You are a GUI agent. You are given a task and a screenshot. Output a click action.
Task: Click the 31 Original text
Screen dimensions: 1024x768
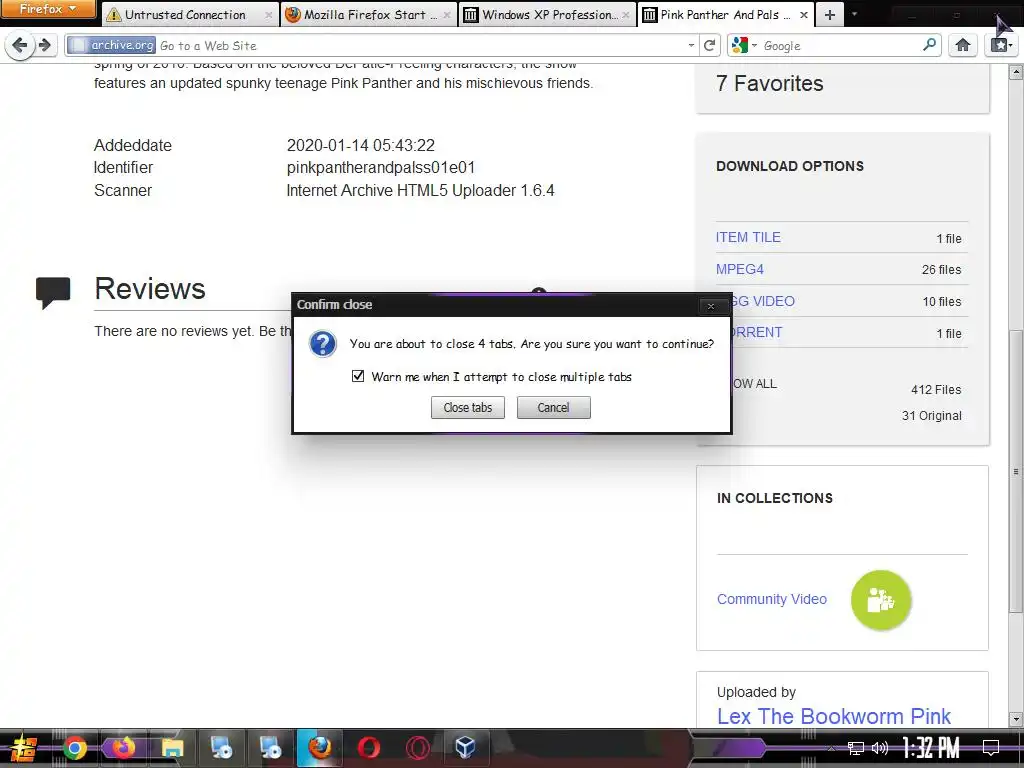click(931, 416)
